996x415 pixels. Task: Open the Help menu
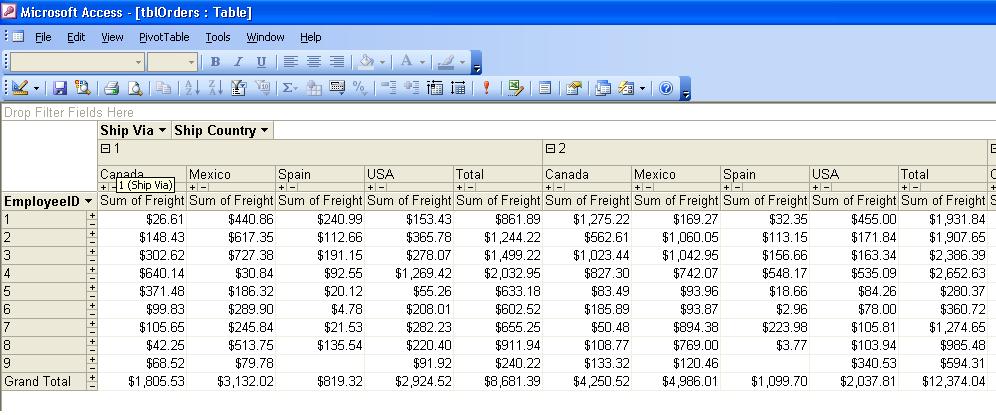tap(311, 37)
